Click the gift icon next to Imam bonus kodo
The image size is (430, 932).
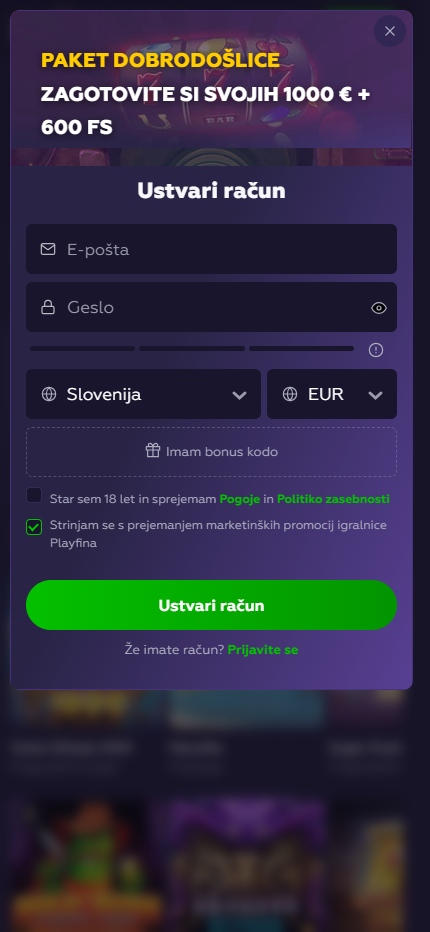[153, 451]
